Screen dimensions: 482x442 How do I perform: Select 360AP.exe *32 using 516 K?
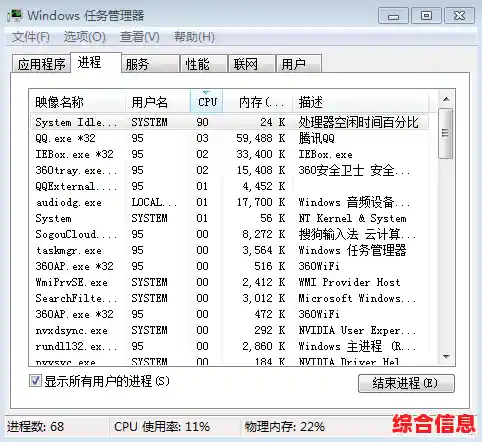click(x=229, y=266)
